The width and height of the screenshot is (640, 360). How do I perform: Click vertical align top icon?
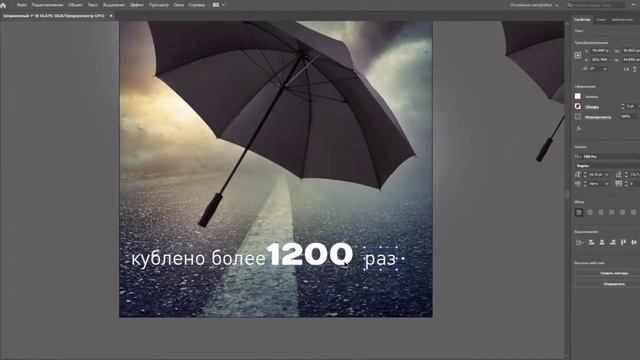tap(623, 242)
